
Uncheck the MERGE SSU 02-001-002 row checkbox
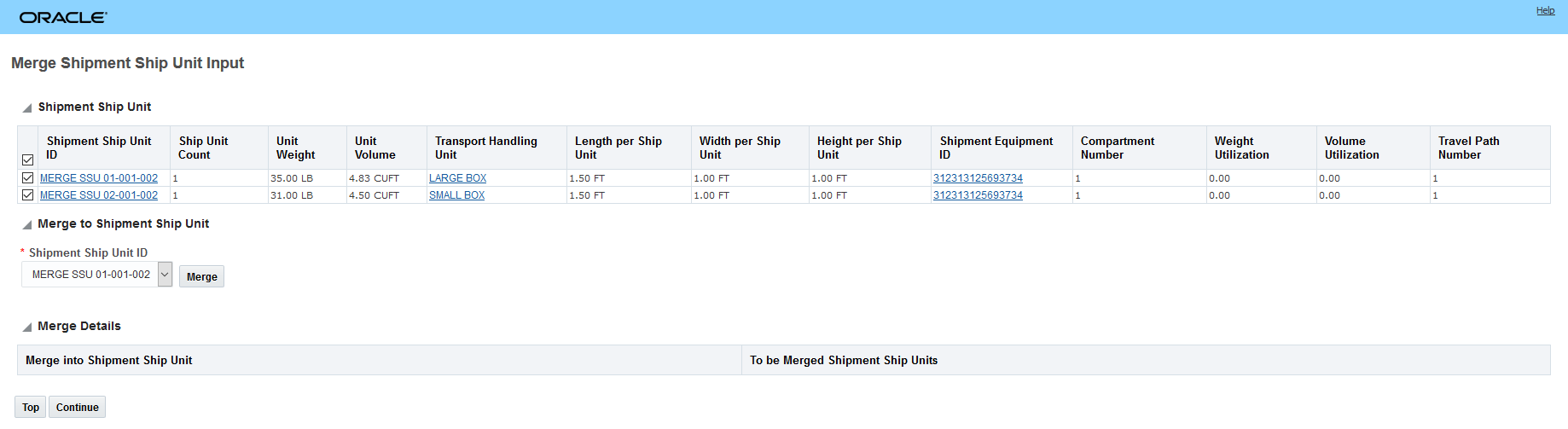pos(28,195)
